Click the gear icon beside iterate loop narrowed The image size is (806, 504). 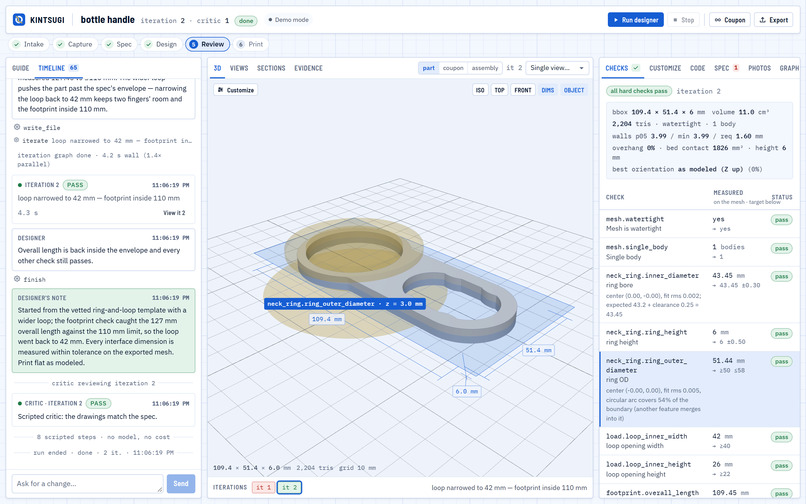[16, 140]
